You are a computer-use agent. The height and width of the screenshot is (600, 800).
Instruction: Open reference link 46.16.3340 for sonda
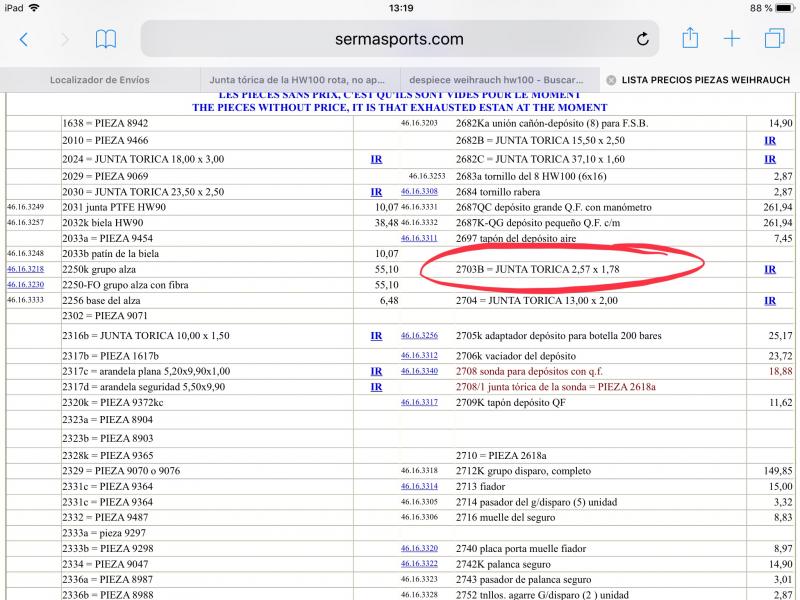click(419, 371)
